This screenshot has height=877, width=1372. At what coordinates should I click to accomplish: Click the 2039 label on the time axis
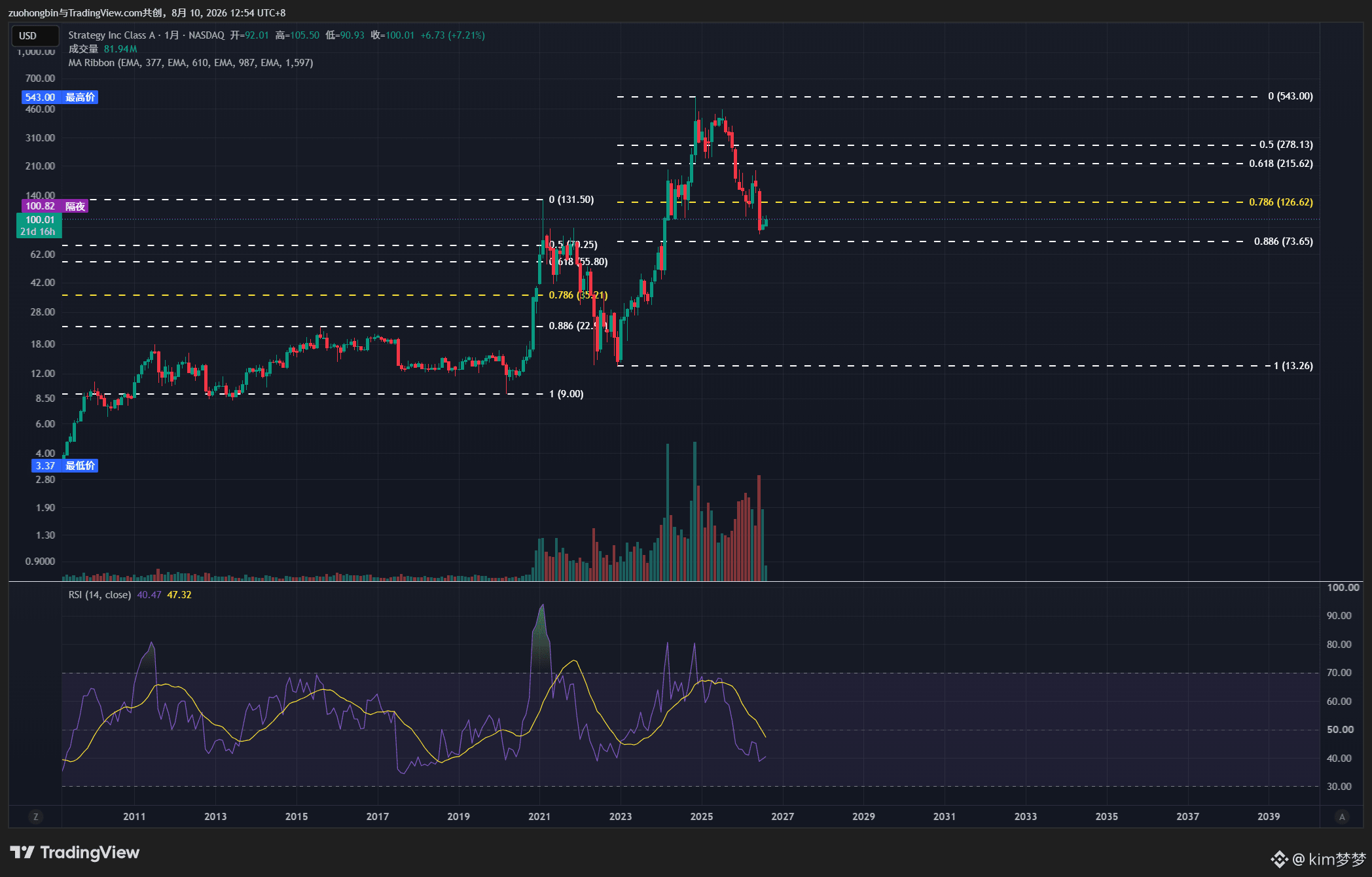(1269, 817)
